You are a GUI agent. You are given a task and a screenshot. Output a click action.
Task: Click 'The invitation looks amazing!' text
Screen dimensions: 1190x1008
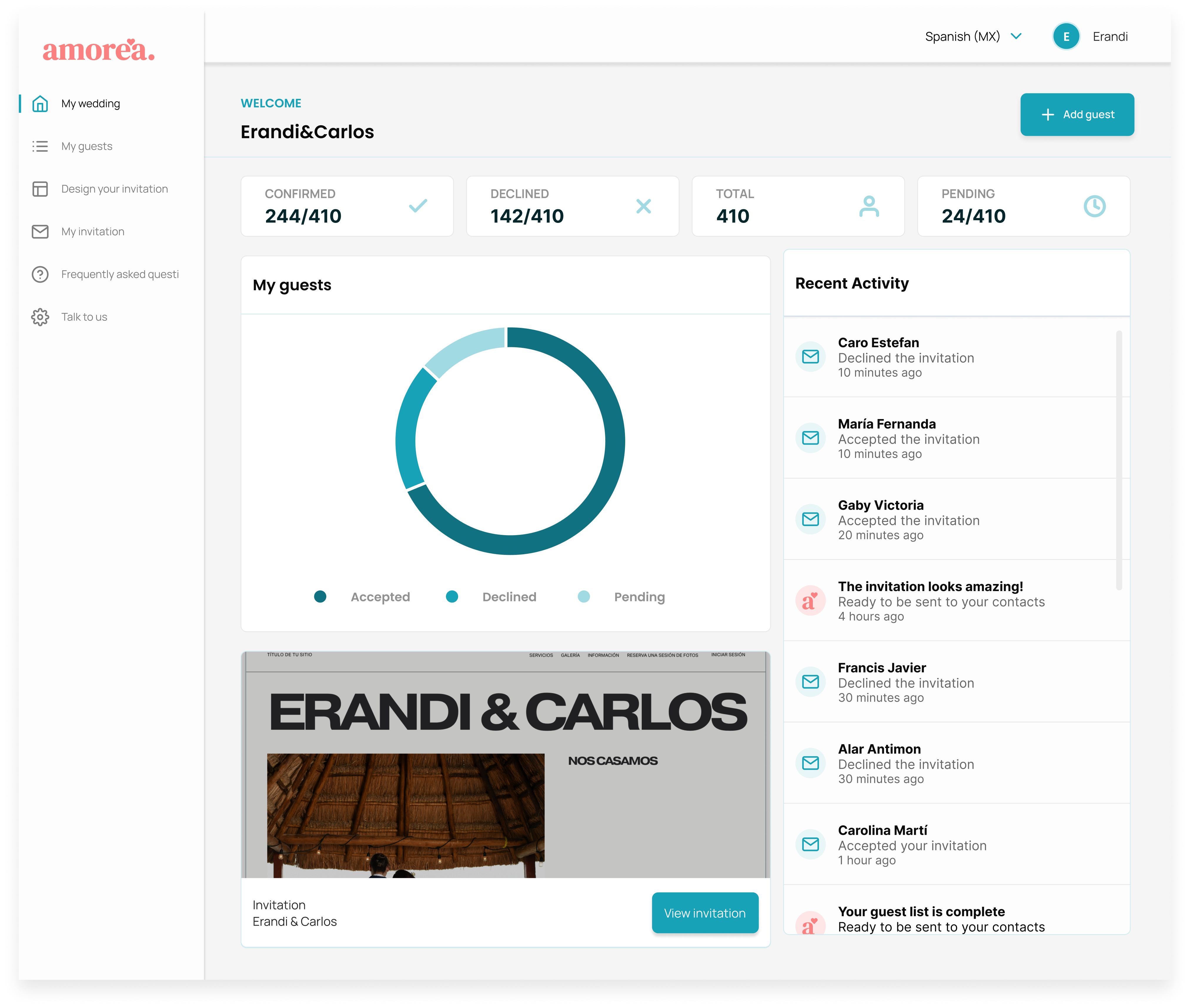pyautogui.click(x=931, y=587)
